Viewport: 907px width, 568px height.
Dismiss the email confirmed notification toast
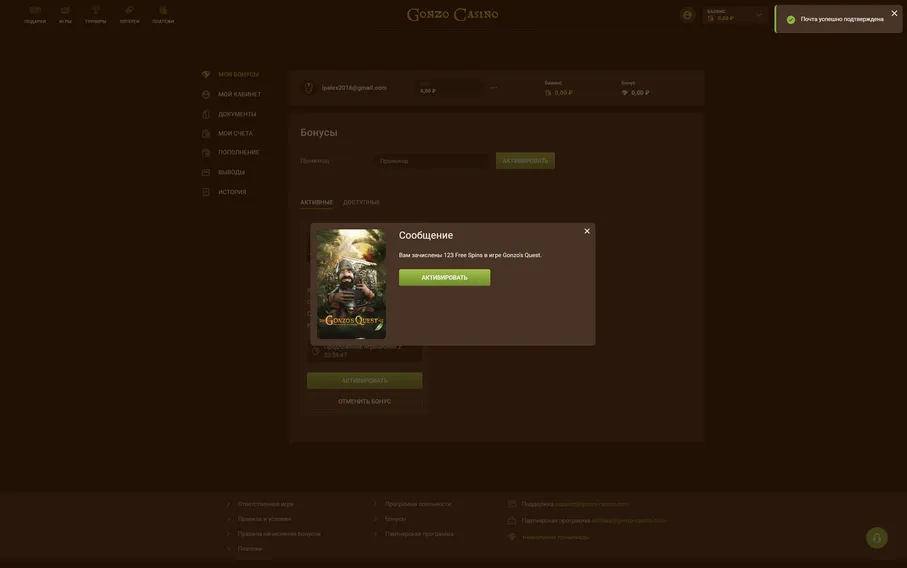(x=894, y=13)
